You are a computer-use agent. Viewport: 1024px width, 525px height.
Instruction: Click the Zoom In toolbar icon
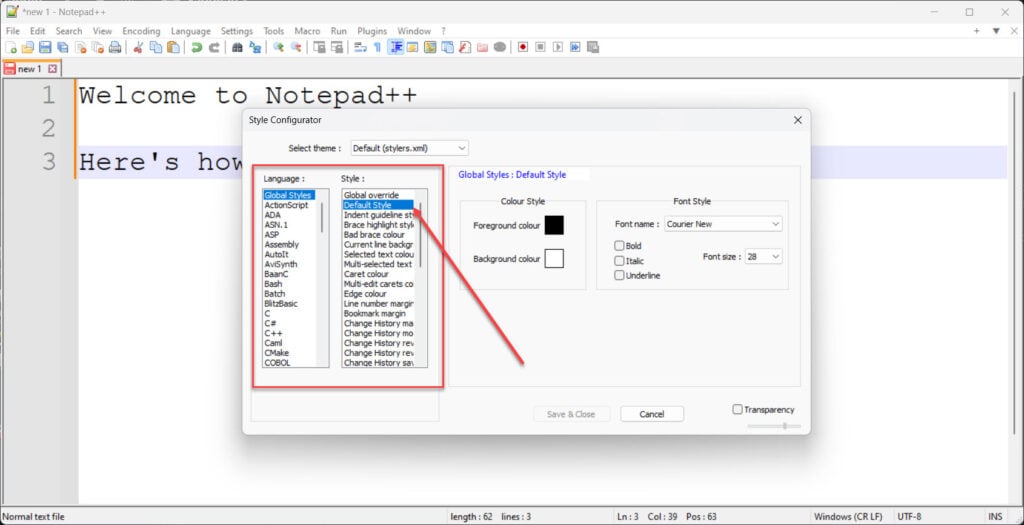point(279,47)
